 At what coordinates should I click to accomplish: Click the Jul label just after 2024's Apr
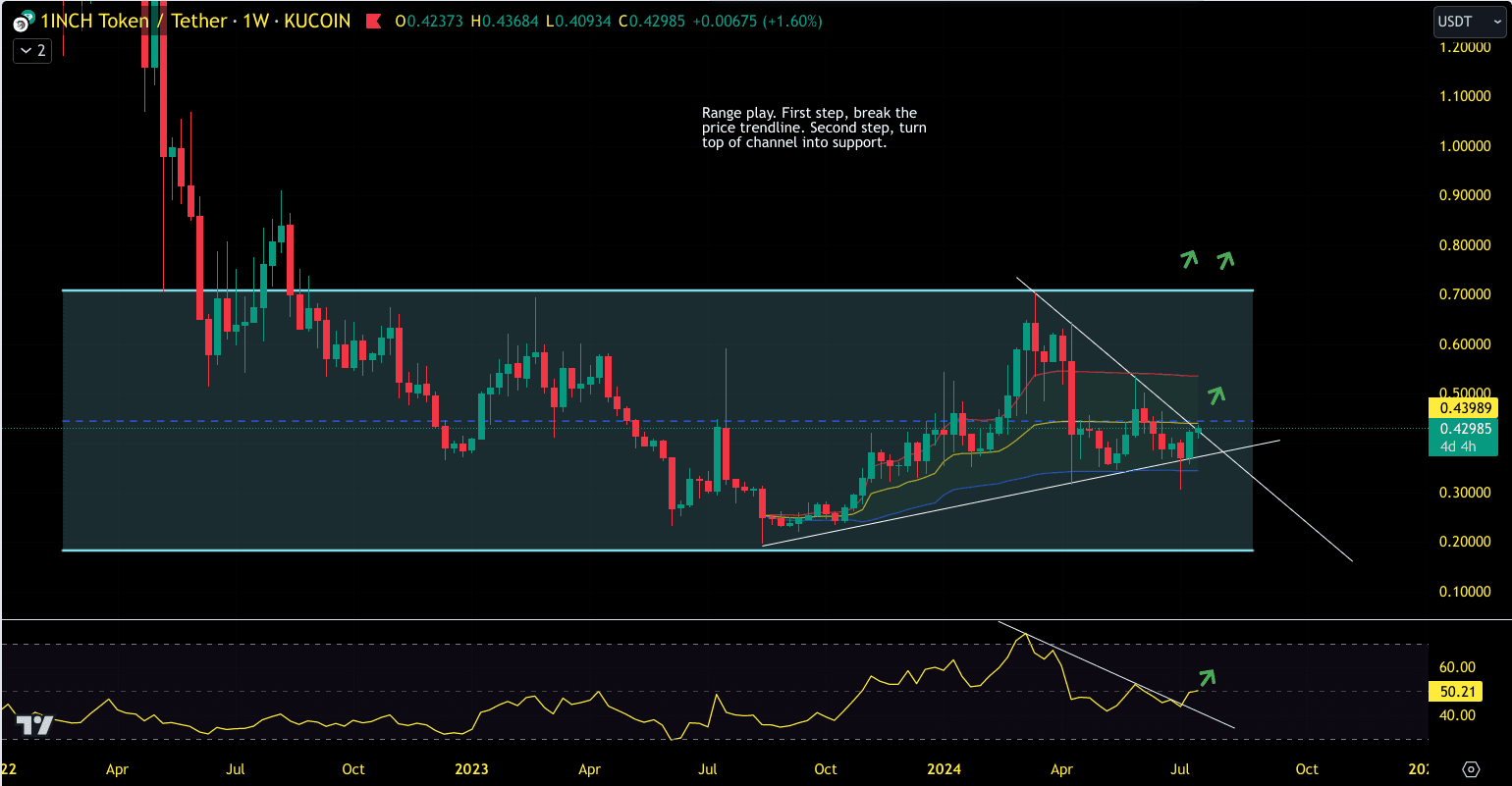coord(1181,769)
